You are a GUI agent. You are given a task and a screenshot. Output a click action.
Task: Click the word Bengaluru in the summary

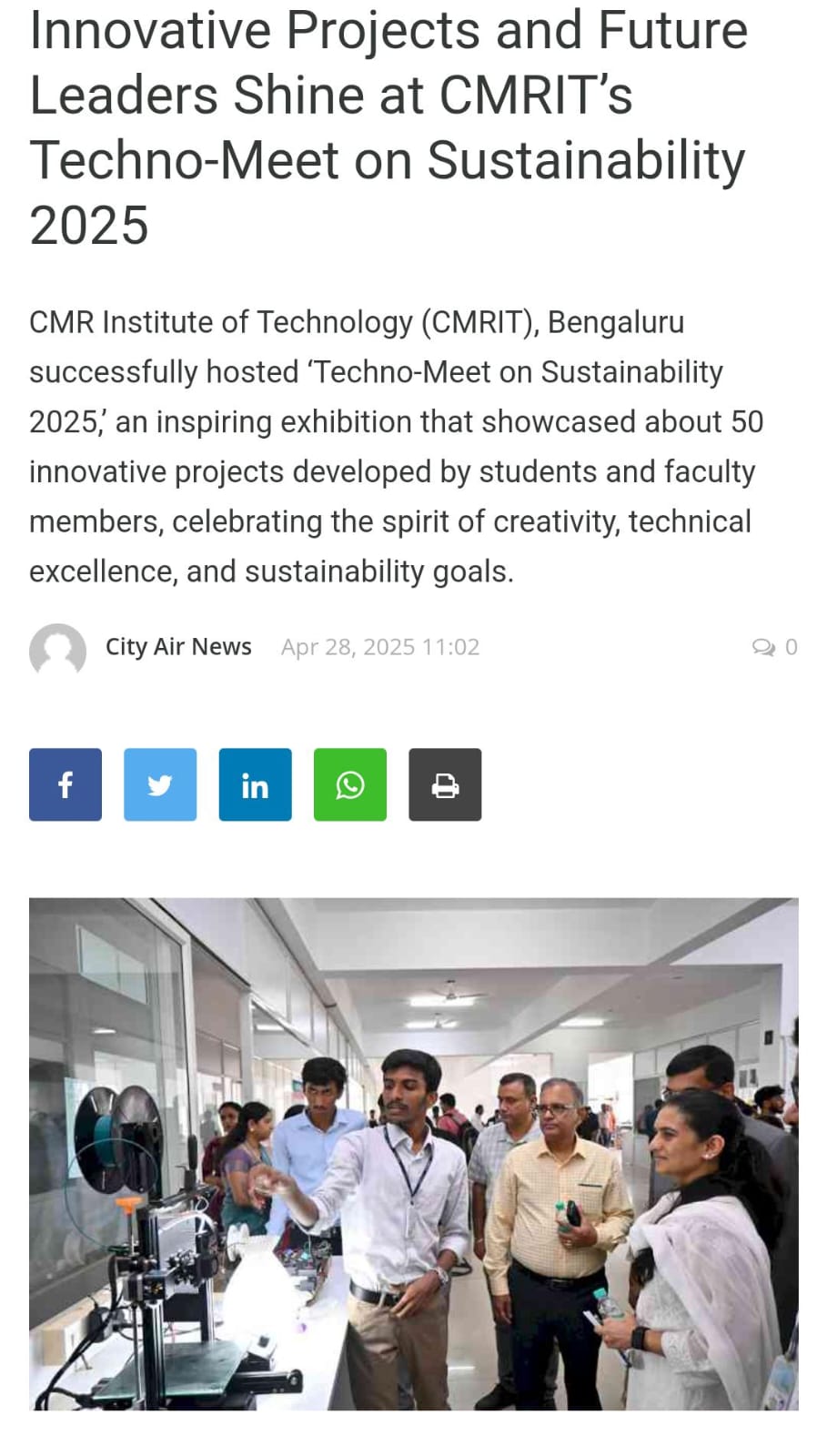pos(616,322)
